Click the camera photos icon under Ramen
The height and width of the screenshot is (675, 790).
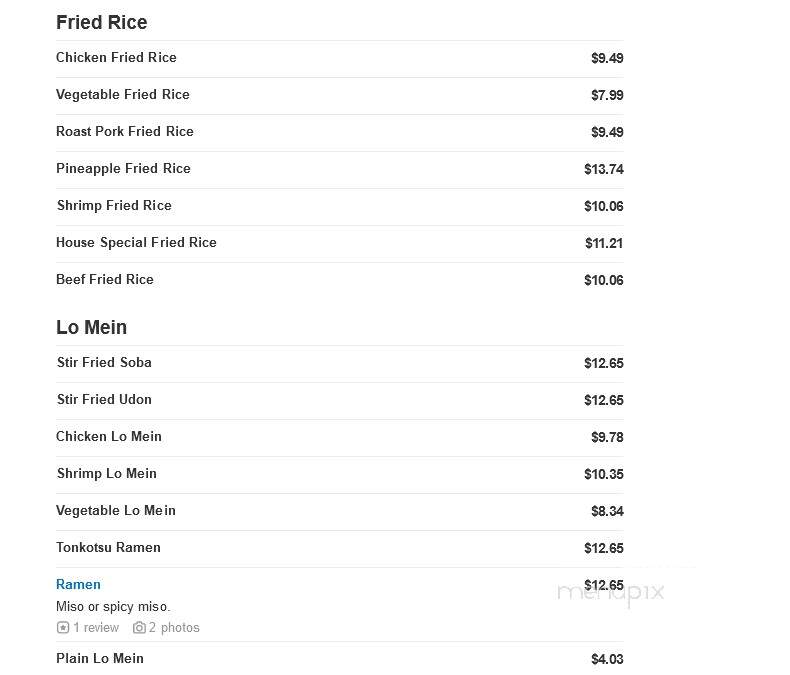point(139,628)
